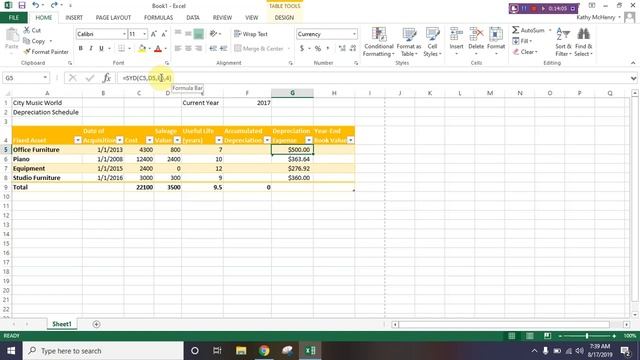Image resolution: width=640 pixels, height=360 pixels.
Task: Switch to the FORMULAS tab
Action: (158, 18)
